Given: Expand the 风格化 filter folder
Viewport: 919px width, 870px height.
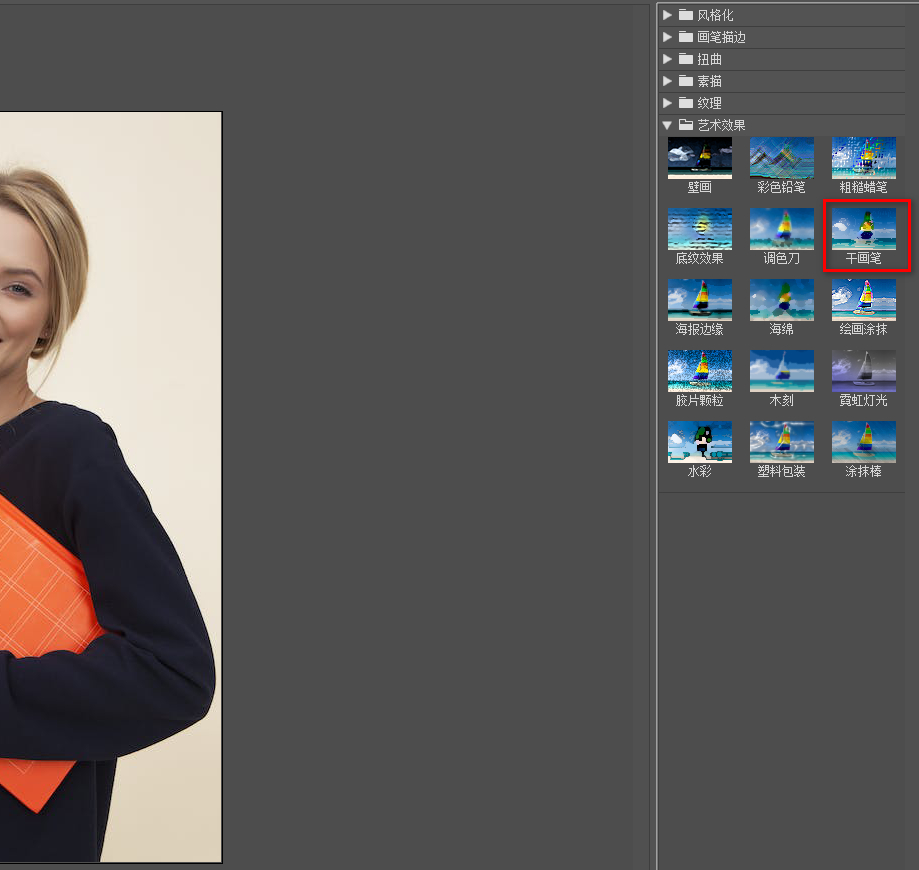Looking at the screenshot, I should (668, 15).
